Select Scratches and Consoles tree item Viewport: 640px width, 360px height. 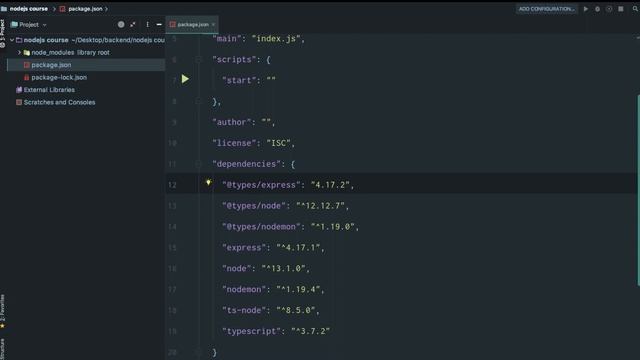59,102
